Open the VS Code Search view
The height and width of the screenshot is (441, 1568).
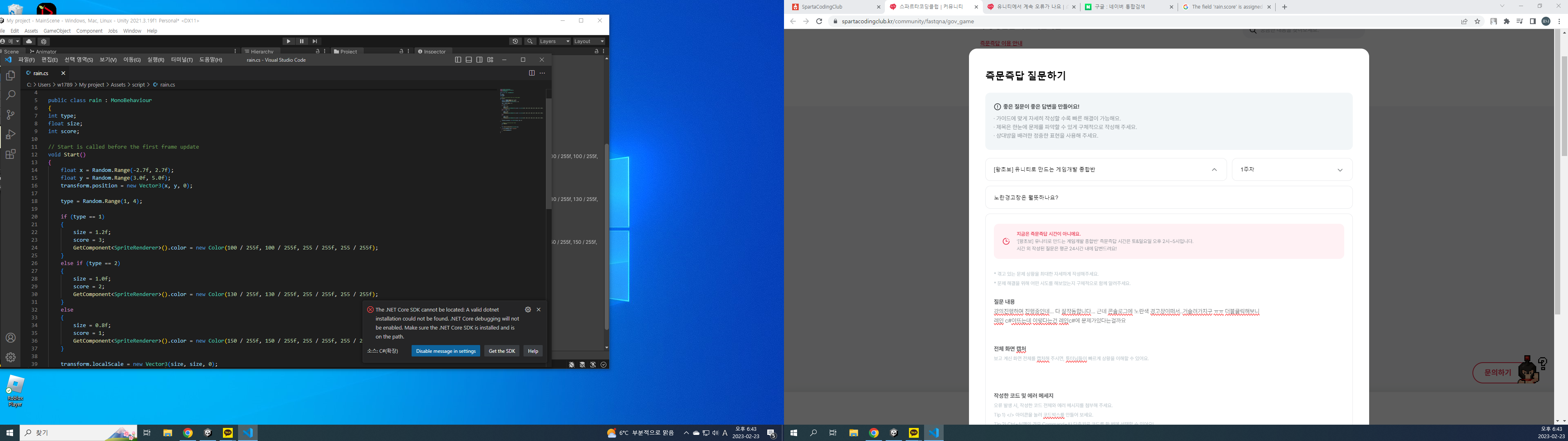coord(10,95)
